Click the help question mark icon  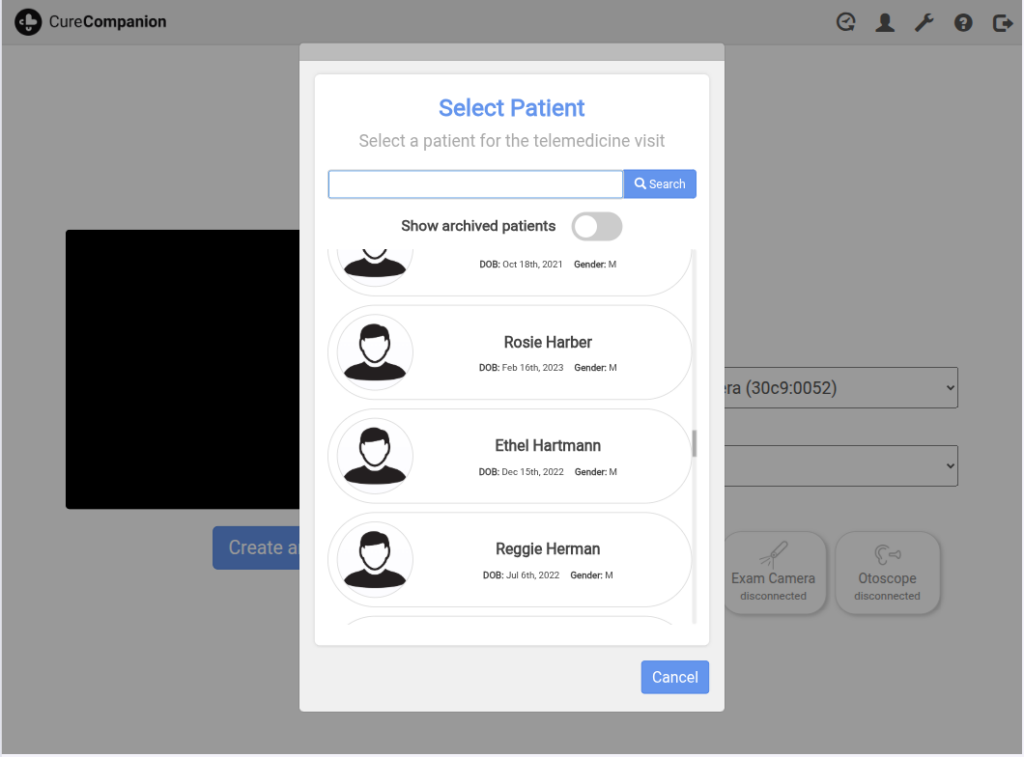point(963,22)
